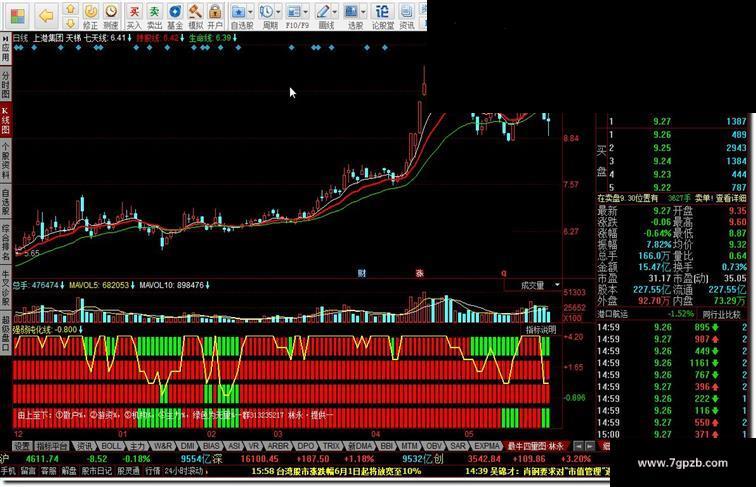Select the SAR indicator tab

tap(458, 446)
